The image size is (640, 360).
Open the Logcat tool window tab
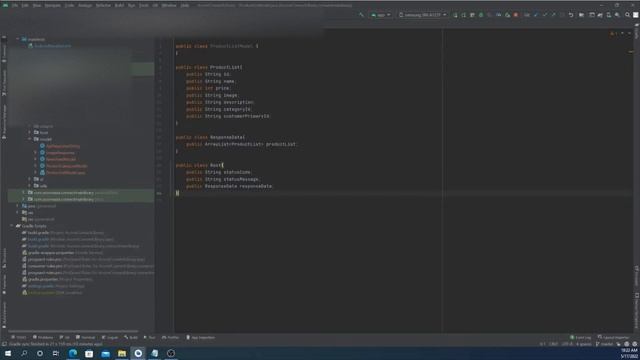110,338
